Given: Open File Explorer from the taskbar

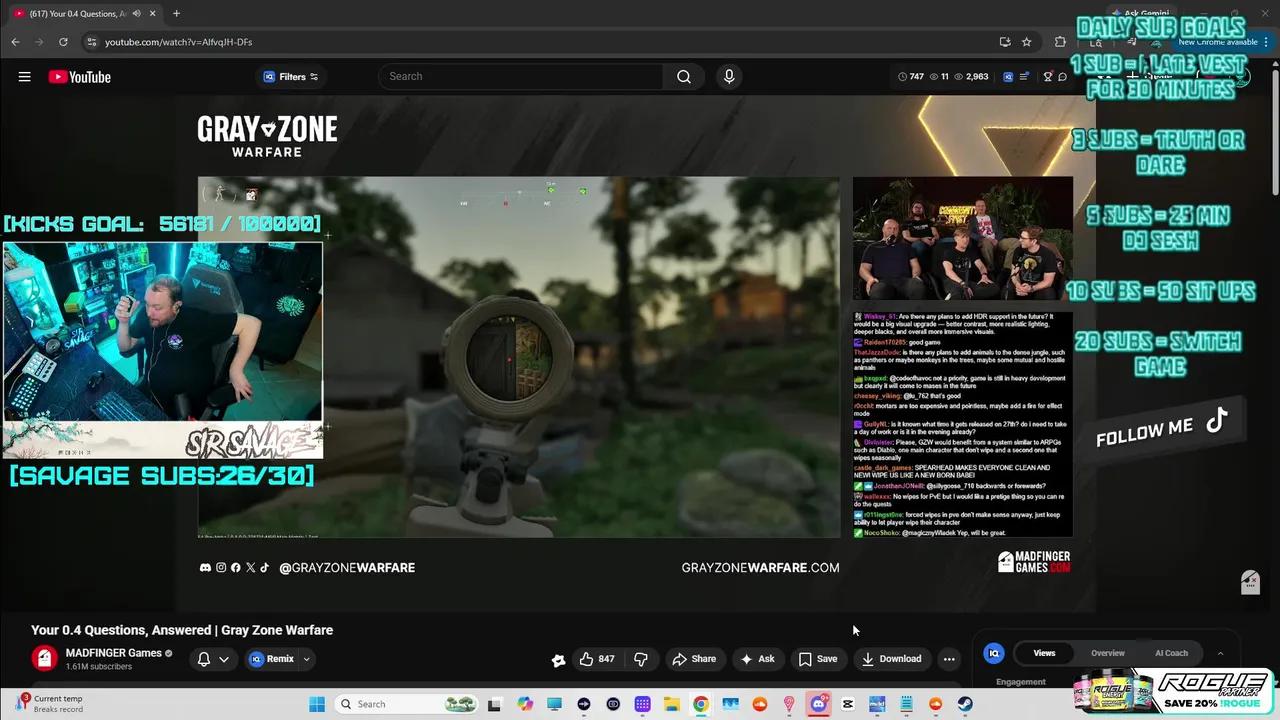Looking at the screenshot, I should click(672, 704).
